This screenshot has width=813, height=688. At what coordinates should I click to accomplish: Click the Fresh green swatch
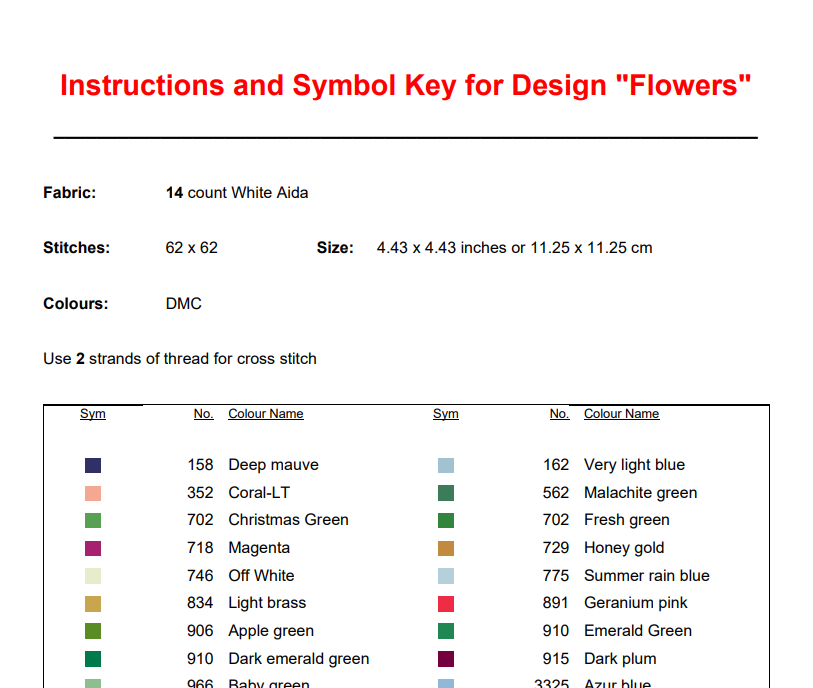446,521
